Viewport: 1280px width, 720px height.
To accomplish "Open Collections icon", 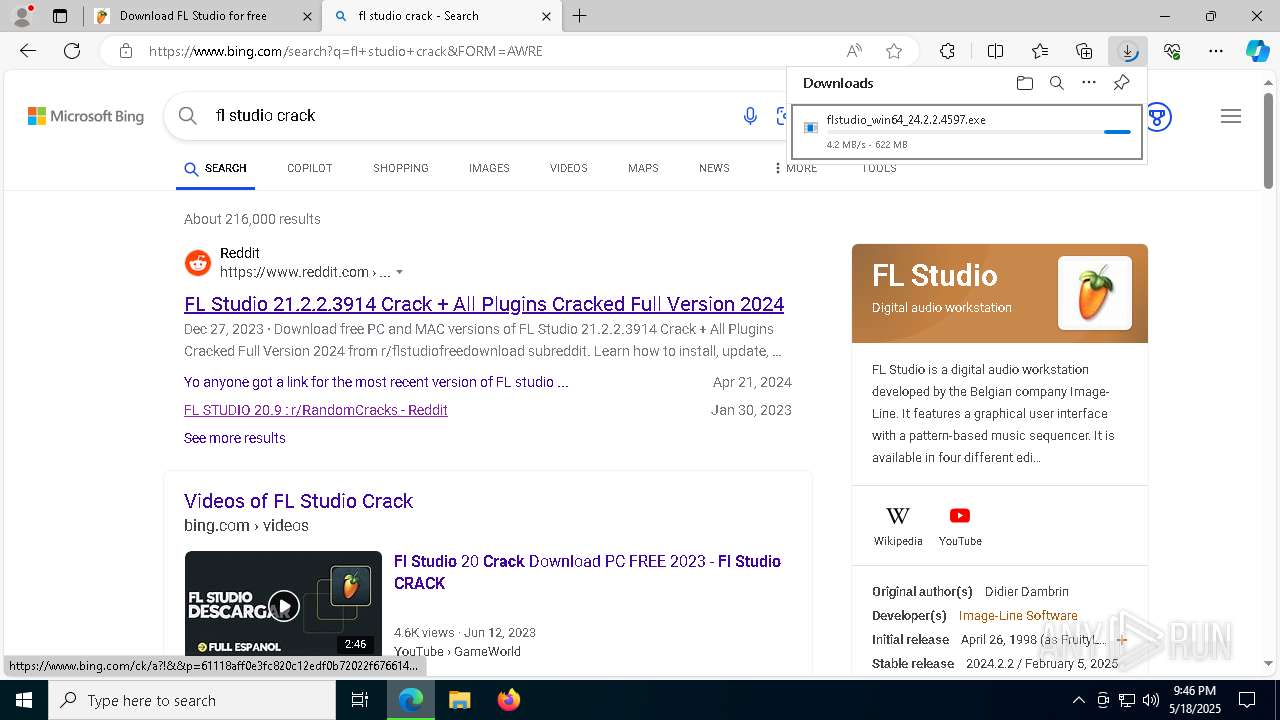I will tap(1084, 51).
